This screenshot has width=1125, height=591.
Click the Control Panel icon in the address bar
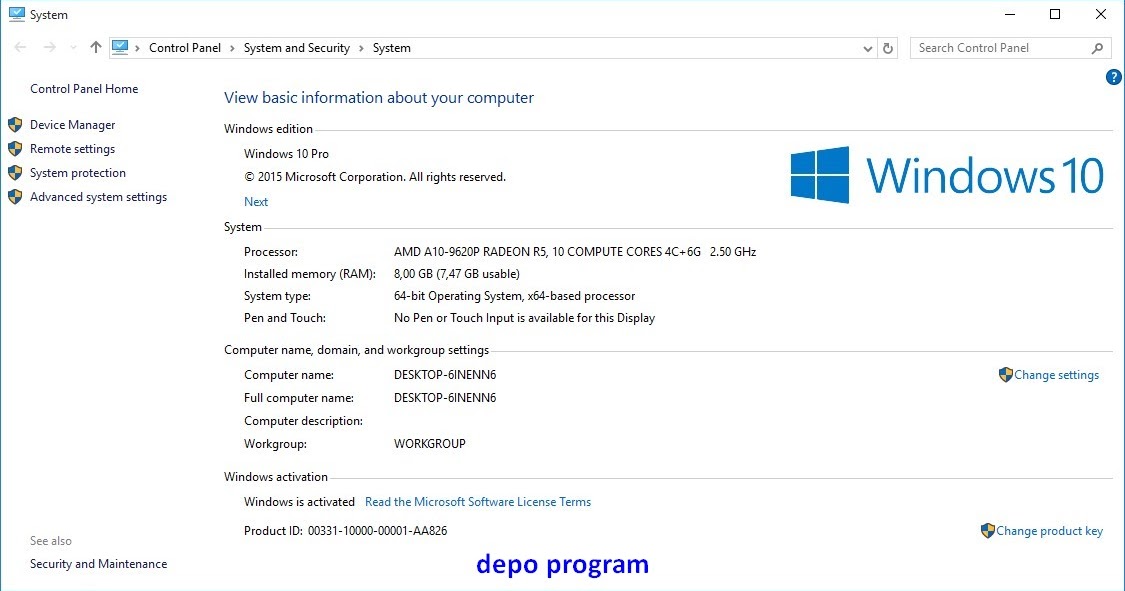tap(121, 46)
